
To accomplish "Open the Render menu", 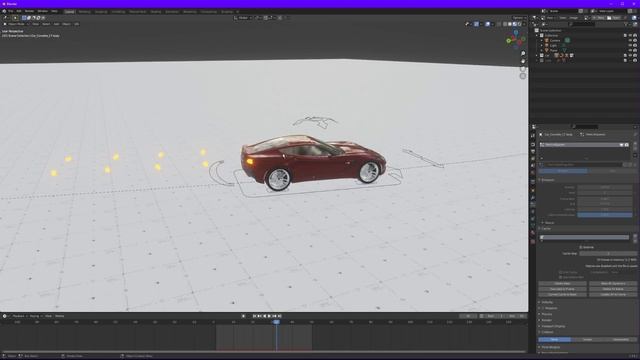I will tap(29, 11).
